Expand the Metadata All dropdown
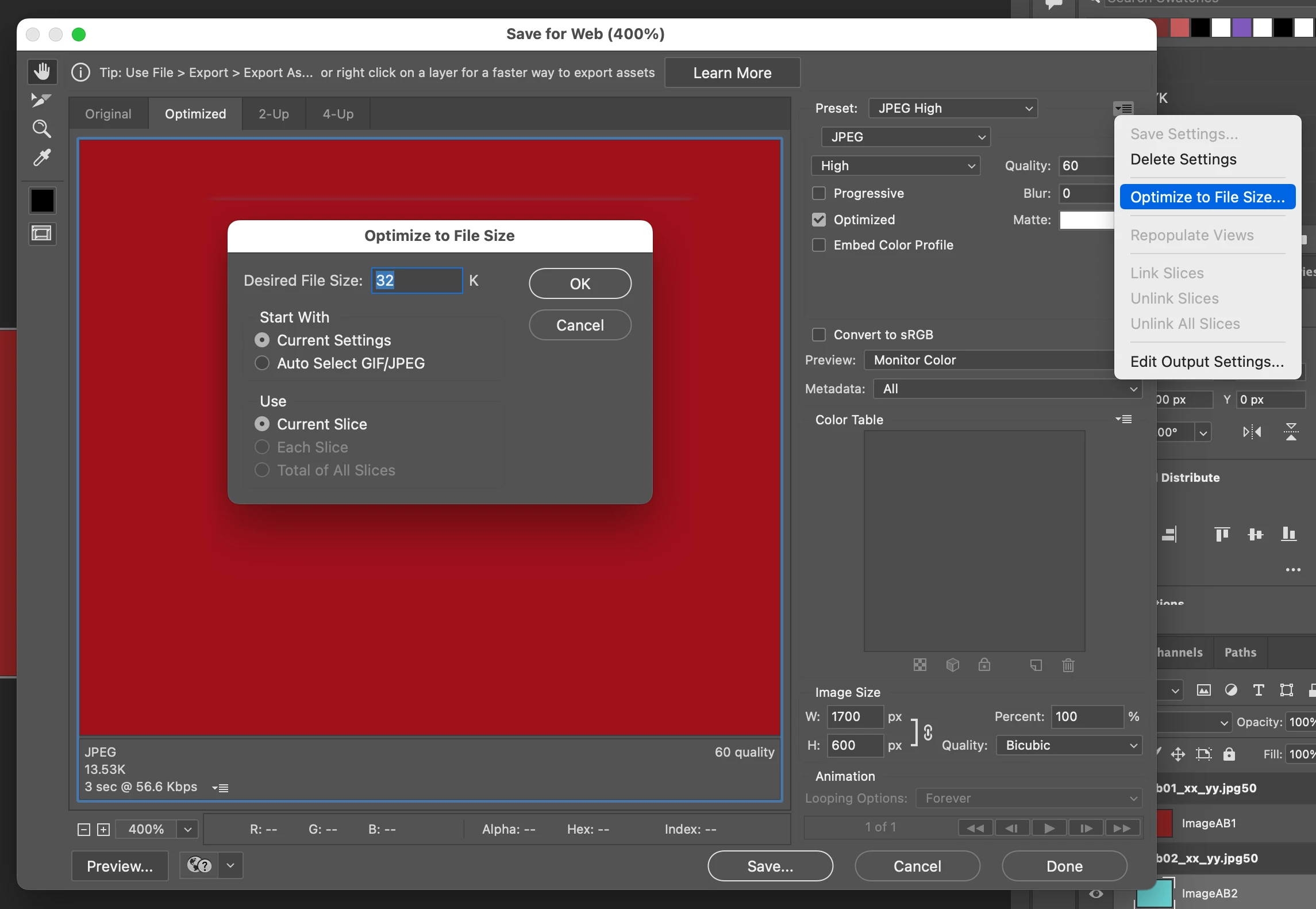This screenshot has width=1316, height=909. 1008,389
